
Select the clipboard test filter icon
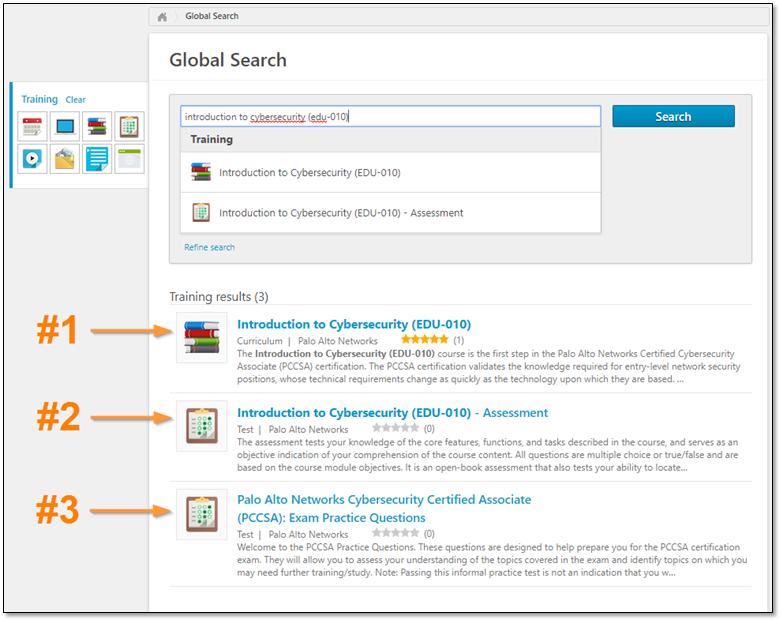[129, 127]
